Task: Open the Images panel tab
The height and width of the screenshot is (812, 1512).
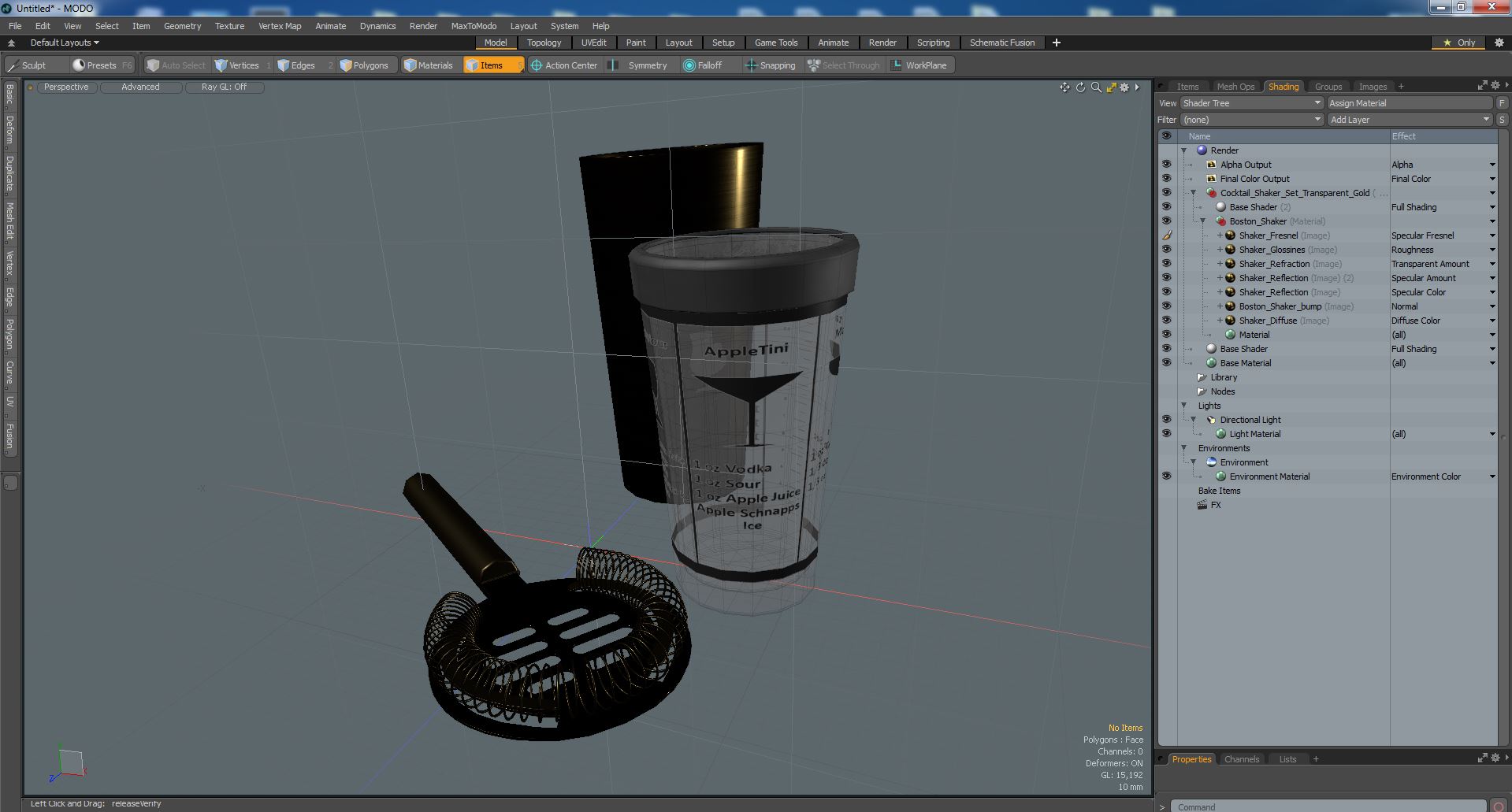Action: (1372, 87)
